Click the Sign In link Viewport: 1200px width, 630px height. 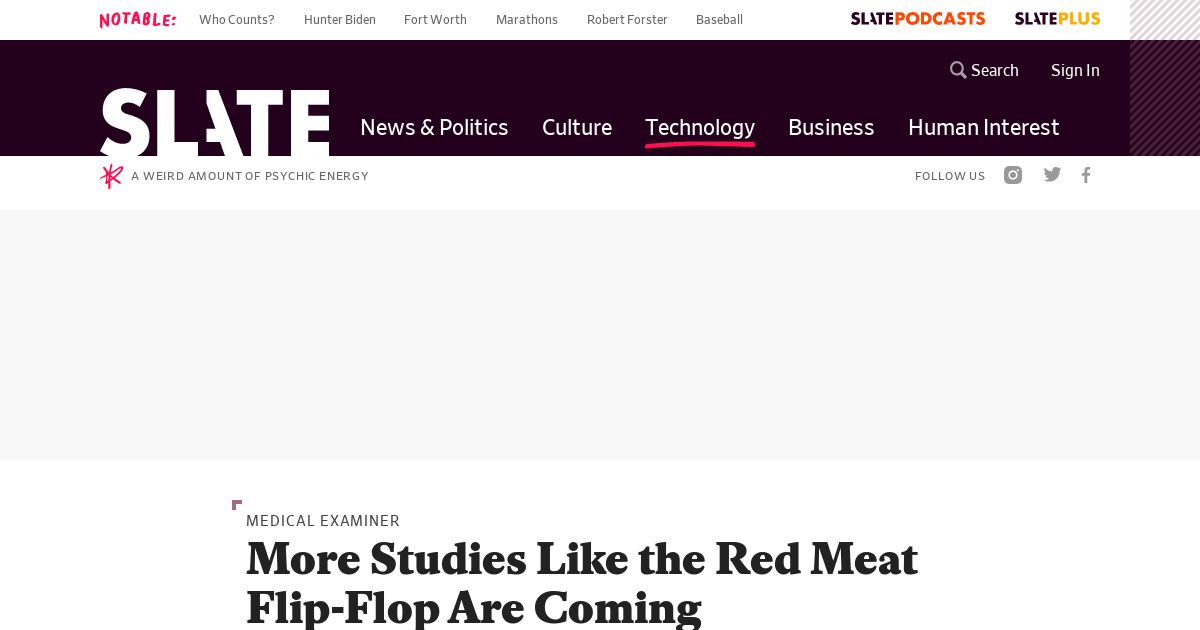coord(1075,70)
